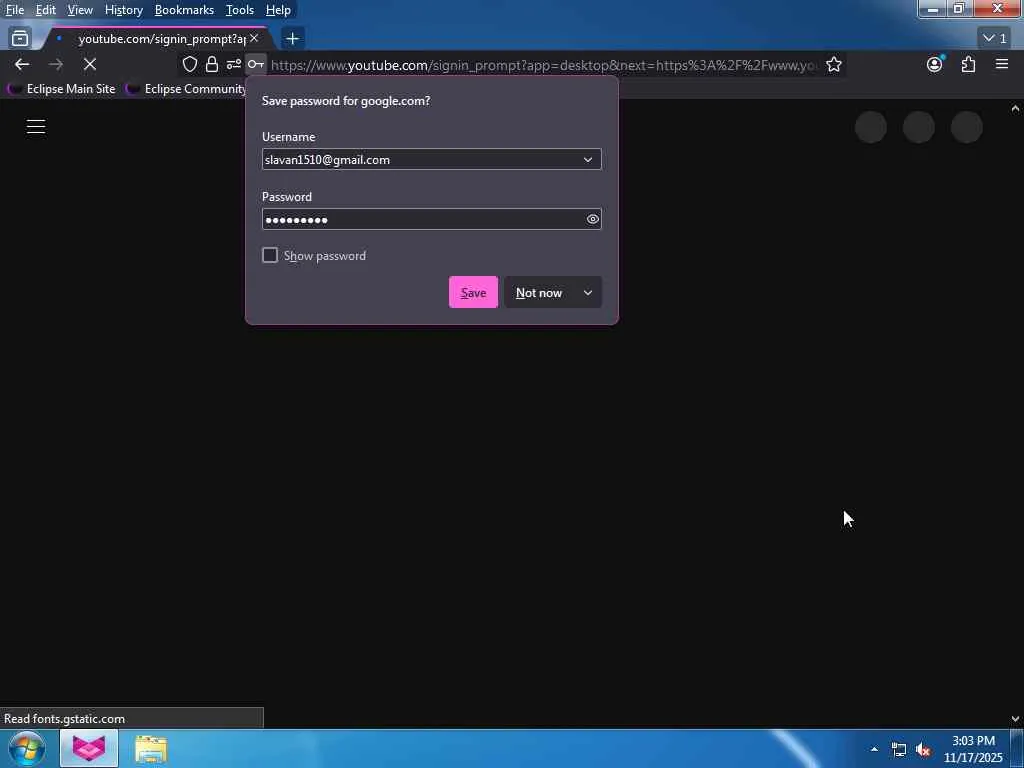This screenshot has height=768, width=1024.
Task: Click the Show desktop strip
Action: (1018, 749)
